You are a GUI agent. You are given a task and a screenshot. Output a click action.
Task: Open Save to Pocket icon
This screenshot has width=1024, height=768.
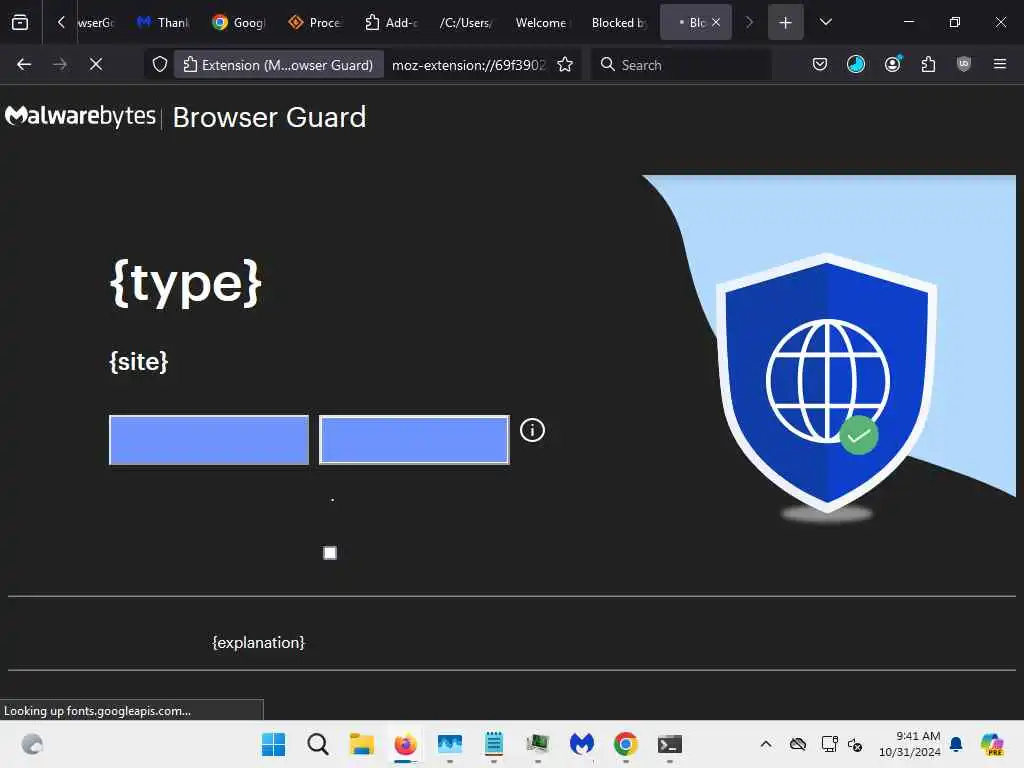pos(820,64)
